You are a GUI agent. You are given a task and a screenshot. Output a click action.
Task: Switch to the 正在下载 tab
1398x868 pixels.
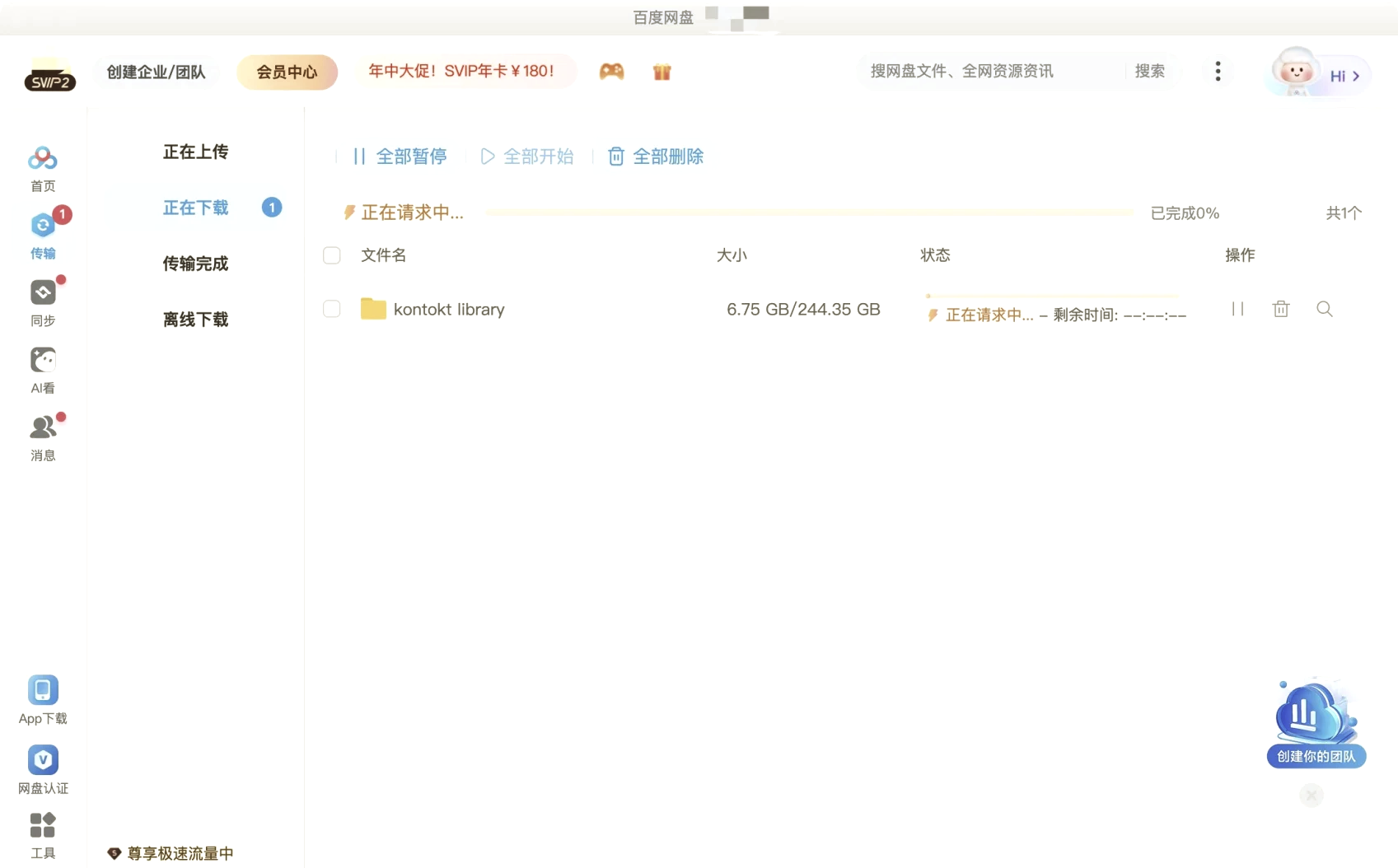click(x=195, y=208)
